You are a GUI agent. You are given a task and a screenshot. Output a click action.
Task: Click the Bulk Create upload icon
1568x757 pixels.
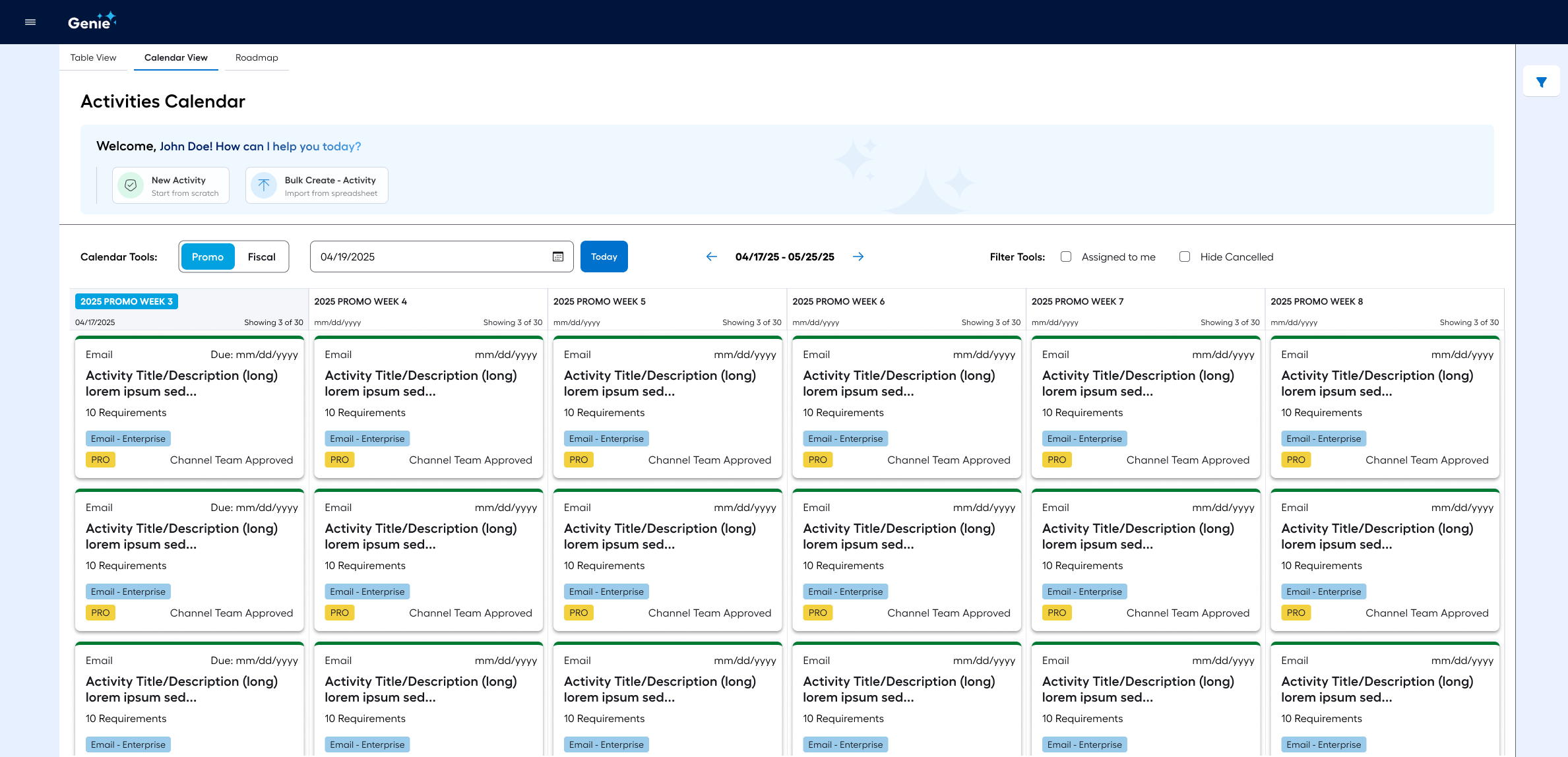[x=264, y=185]
